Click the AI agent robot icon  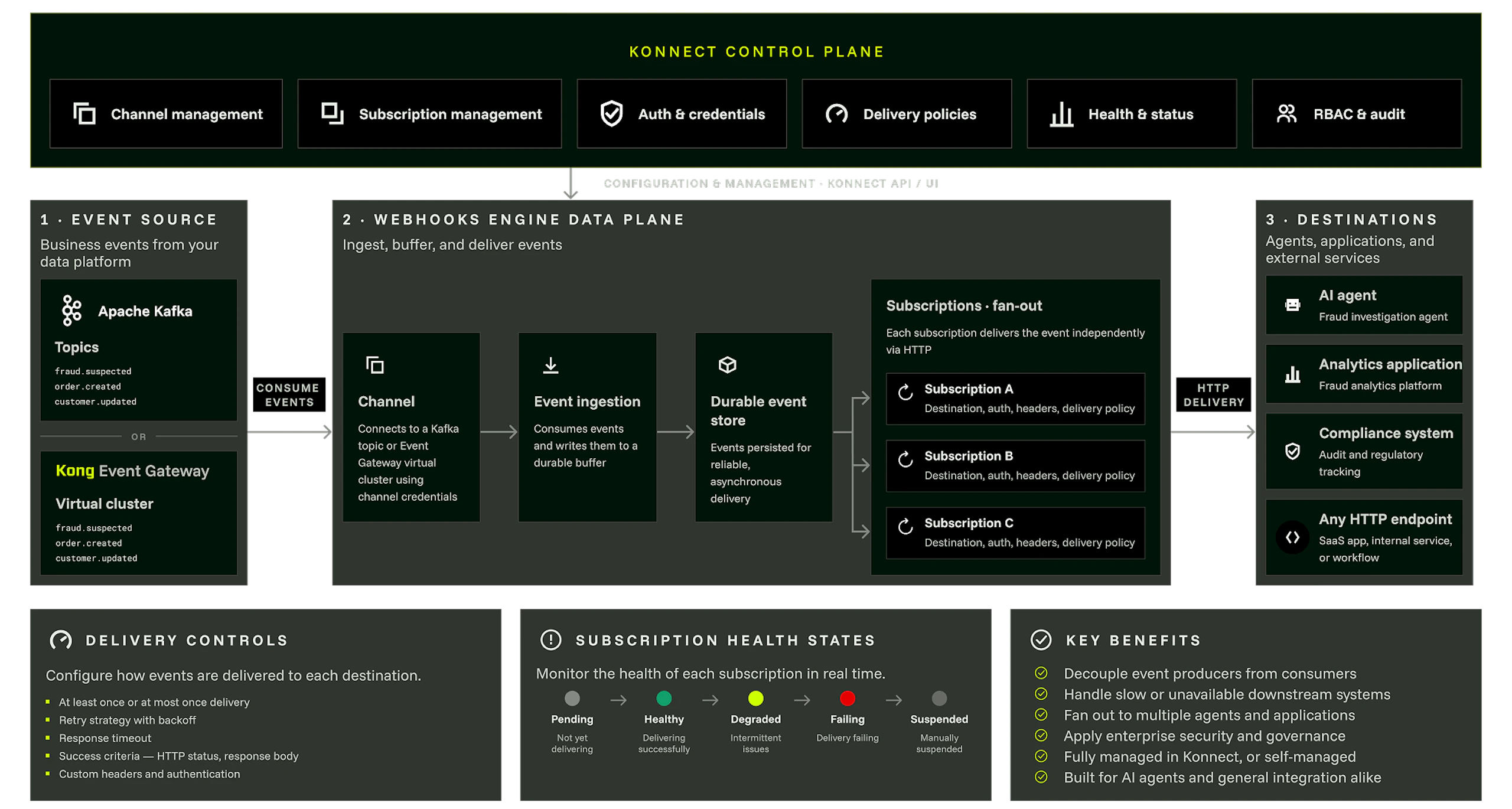coord(1292,305)
